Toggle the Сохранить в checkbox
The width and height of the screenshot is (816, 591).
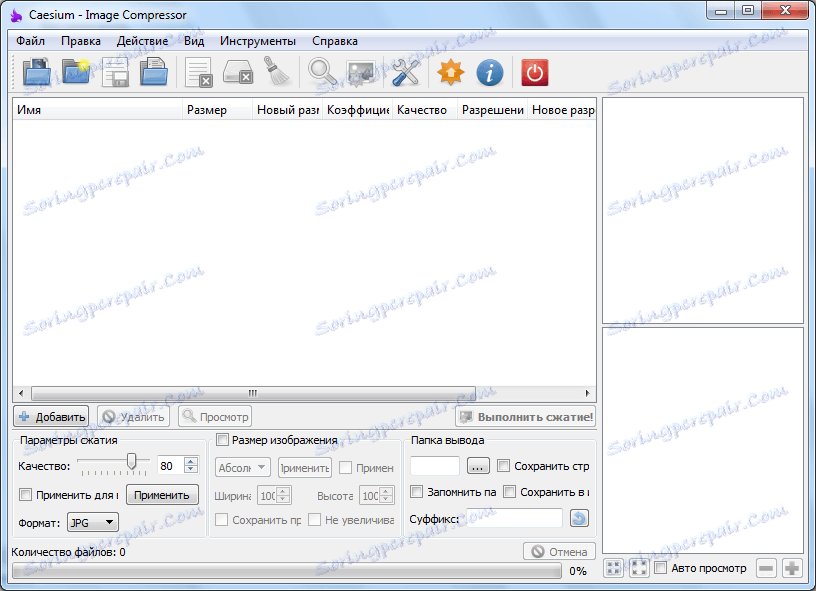pos(509,492)
